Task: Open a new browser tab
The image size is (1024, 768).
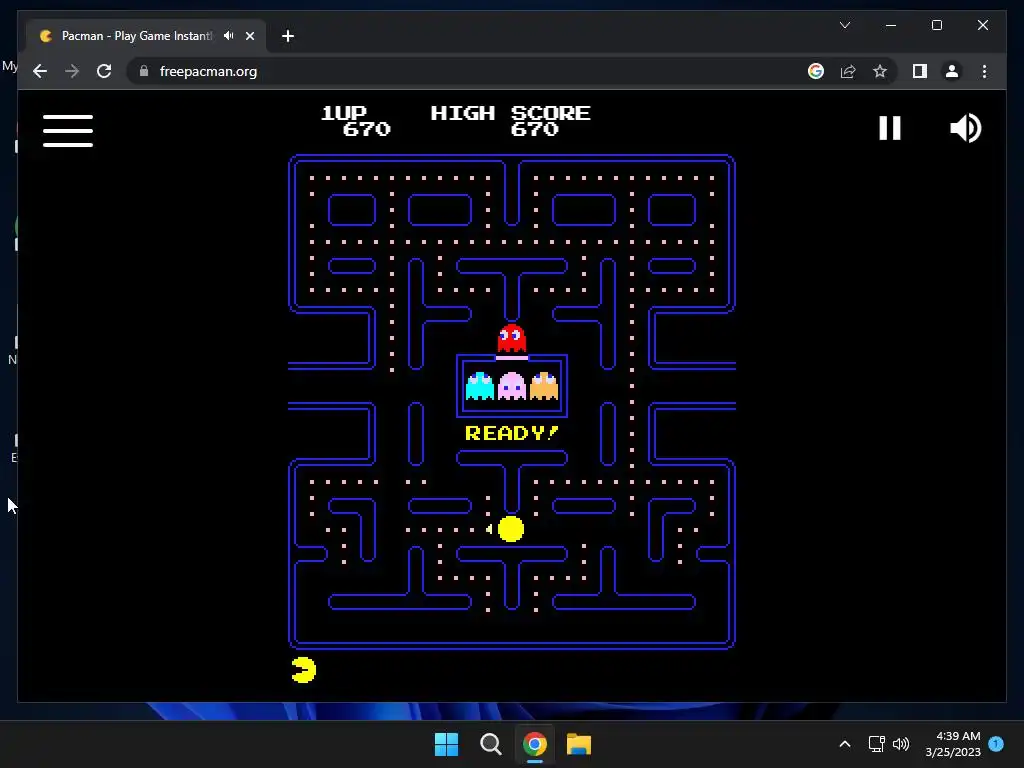Action: click(287, 36)
